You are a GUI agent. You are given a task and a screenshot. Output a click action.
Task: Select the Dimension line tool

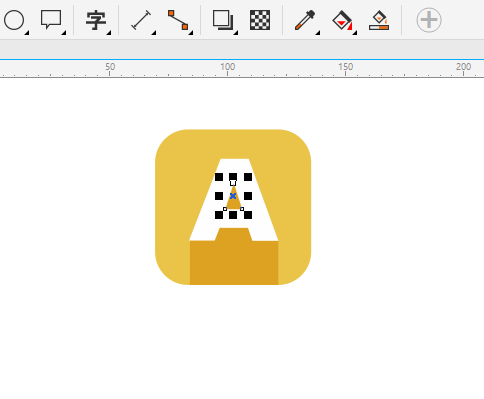tap(141, 20)
